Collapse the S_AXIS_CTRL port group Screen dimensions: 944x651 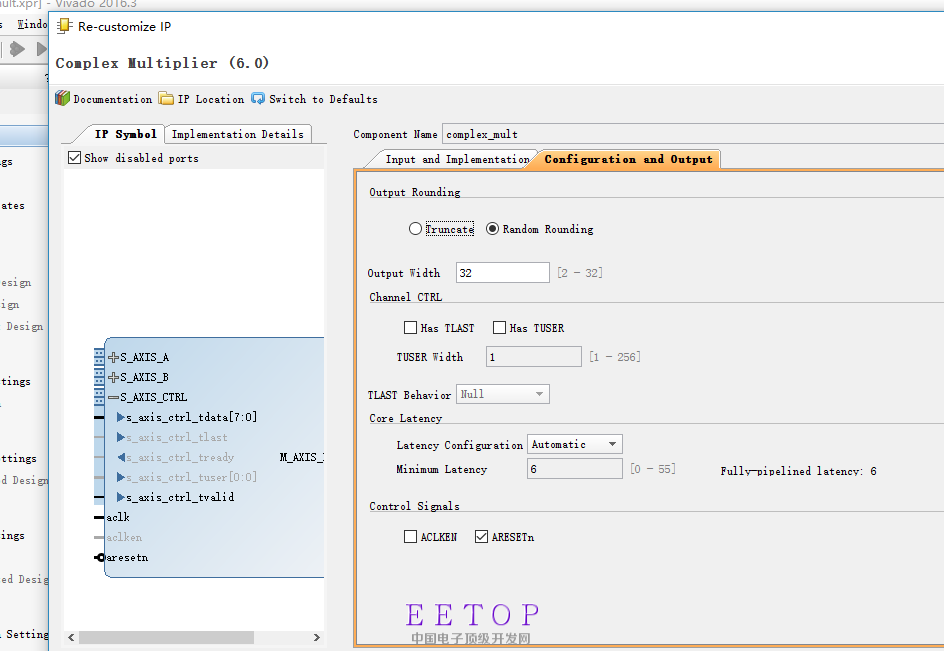pyautogui.click(x=113, y=397)
